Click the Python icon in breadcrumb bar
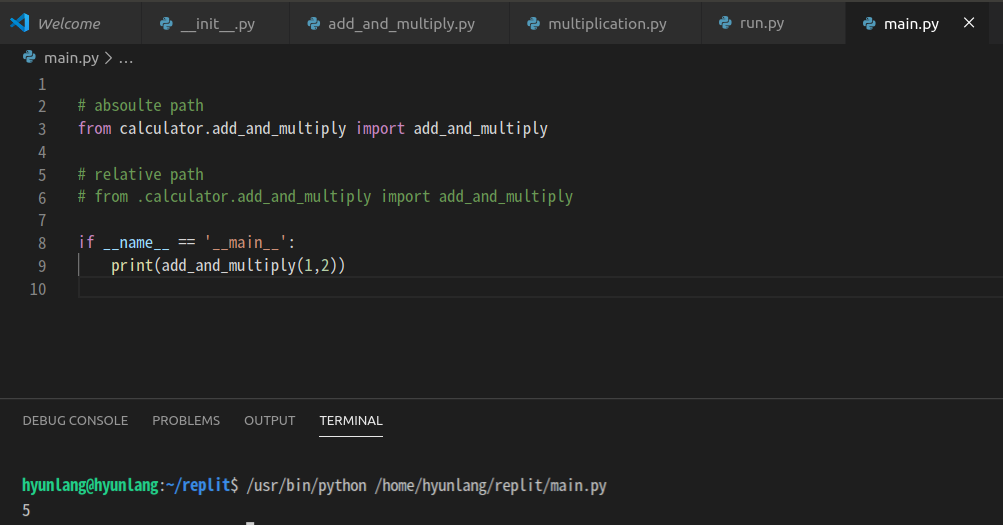1003x525 pixels. [x=29, y=58]
